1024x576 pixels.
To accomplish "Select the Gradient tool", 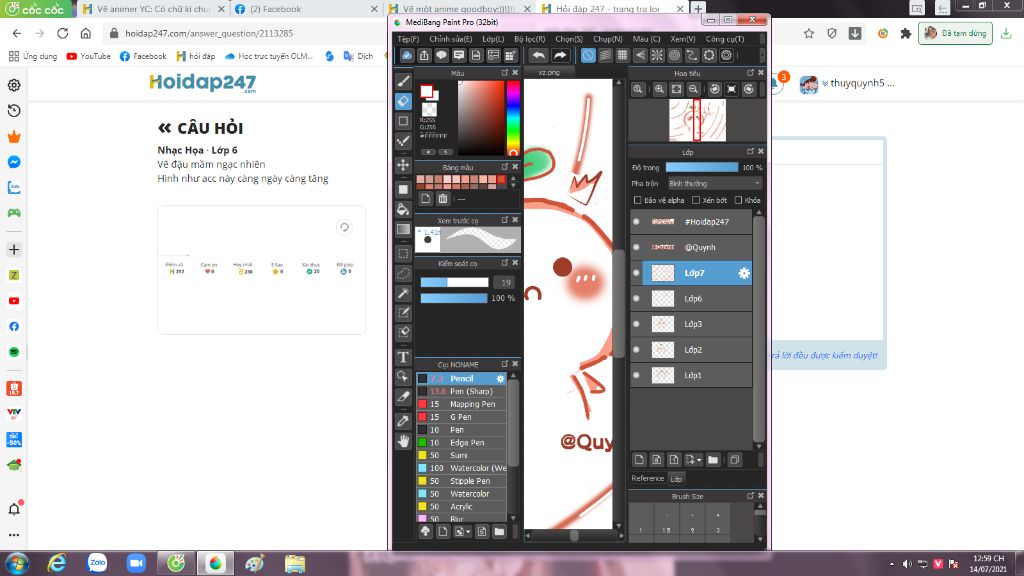I will tap(404, 229).
